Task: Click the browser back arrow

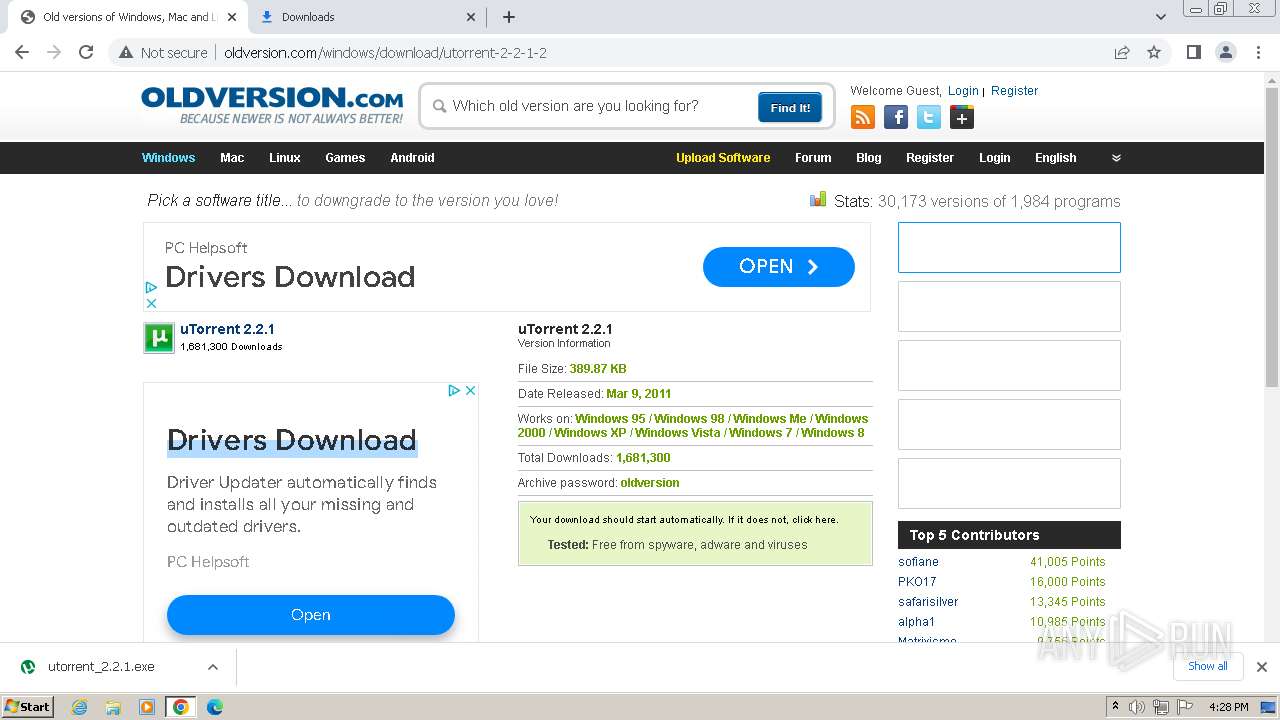Action: coord(21,53)
